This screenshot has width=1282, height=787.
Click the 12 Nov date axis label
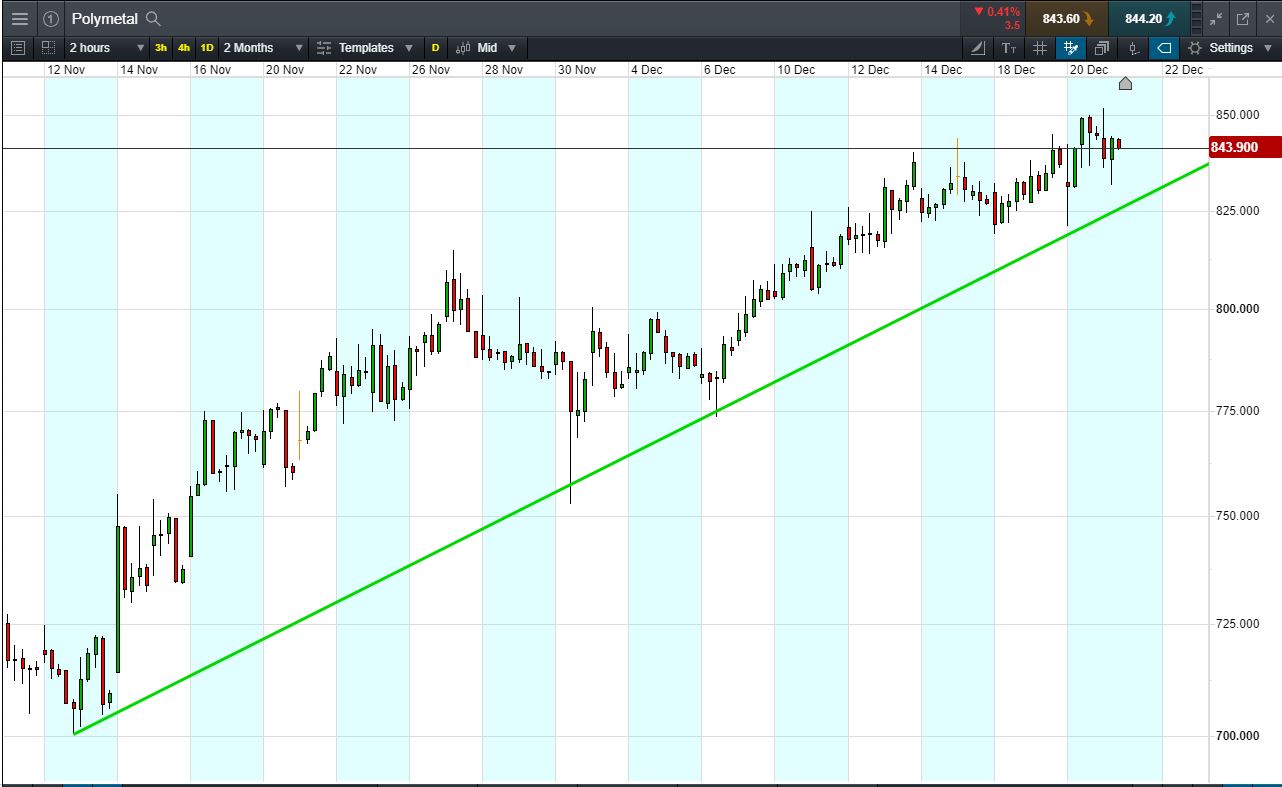click(x=66, y=70)
